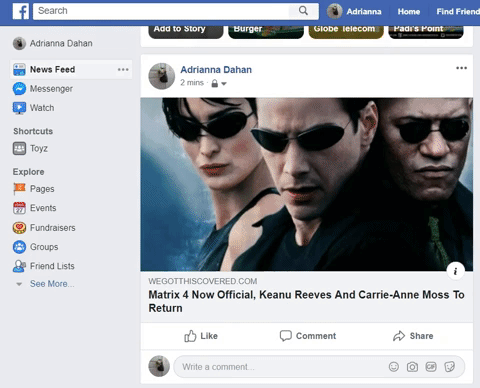
Task: Click the Fundraisers heart icon
Action: point(19,228)
